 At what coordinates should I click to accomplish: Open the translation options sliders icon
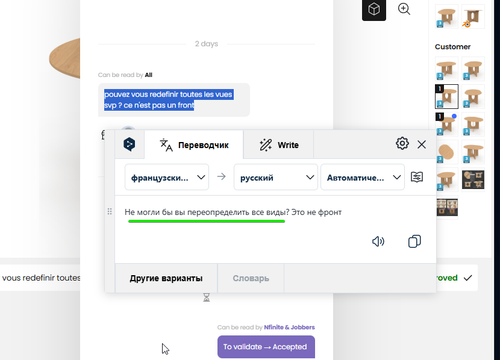point(417,177)
